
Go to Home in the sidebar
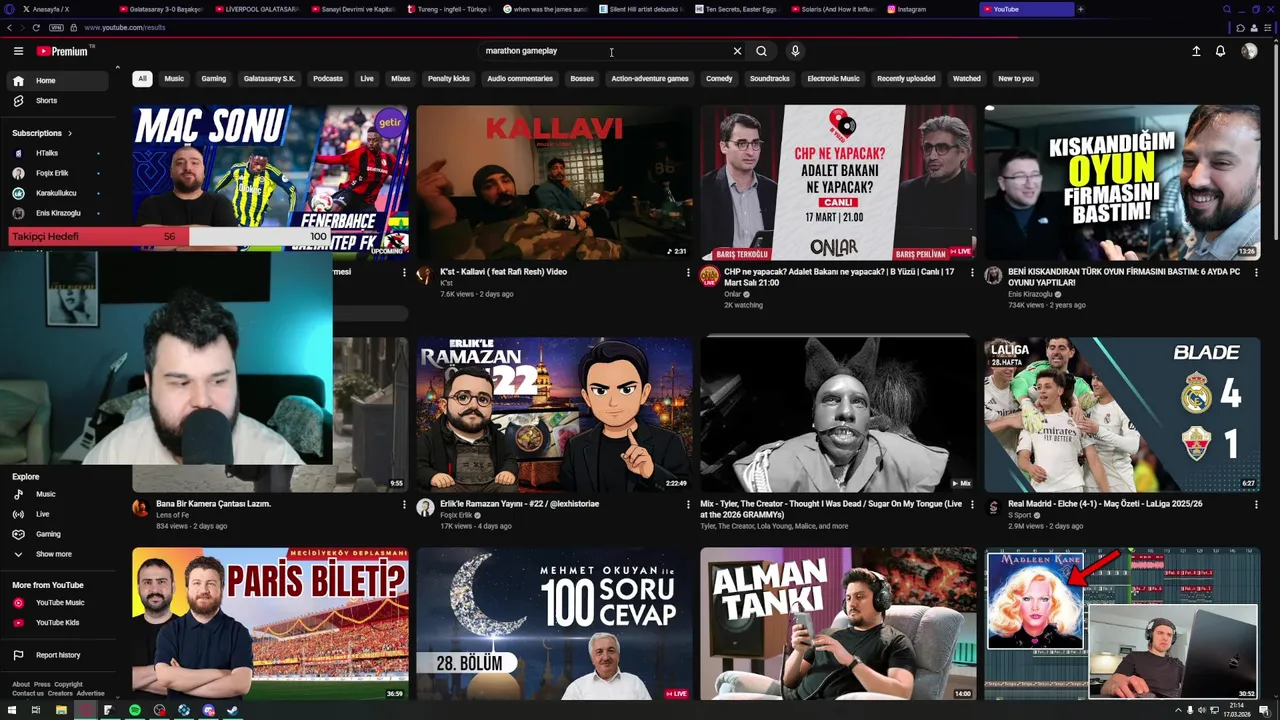(x=58, y=81)
